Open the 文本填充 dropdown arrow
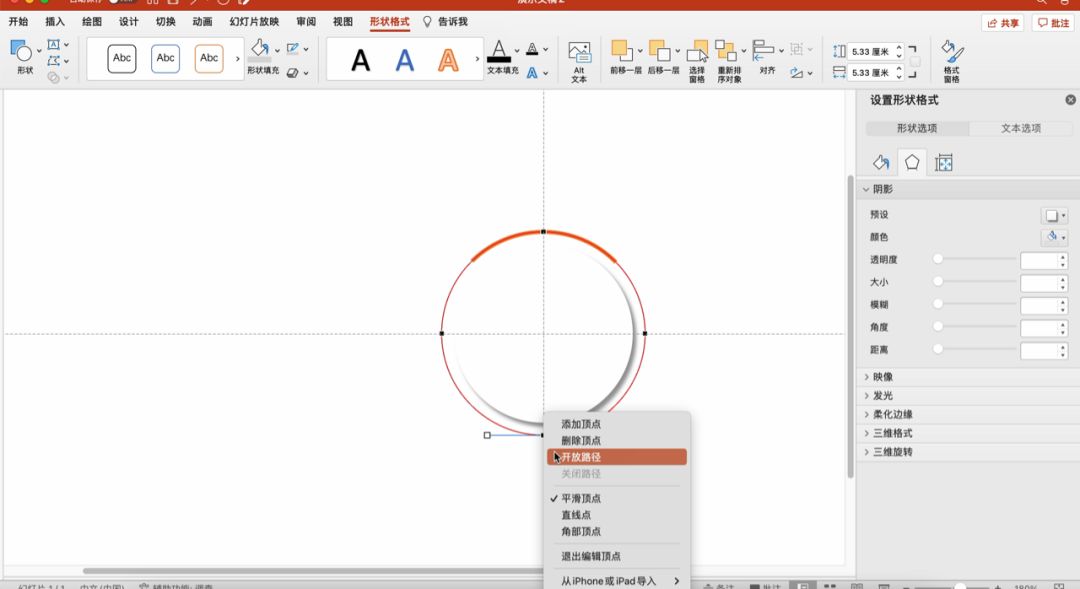The image size is (1080, 589). (517, 51)
